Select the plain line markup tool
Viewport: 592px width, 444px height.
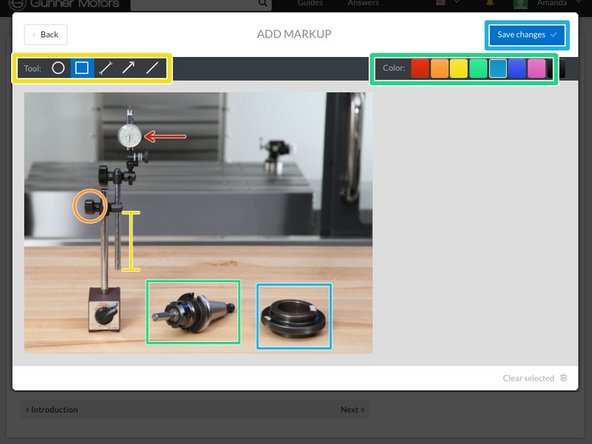[x=152, y=68]
